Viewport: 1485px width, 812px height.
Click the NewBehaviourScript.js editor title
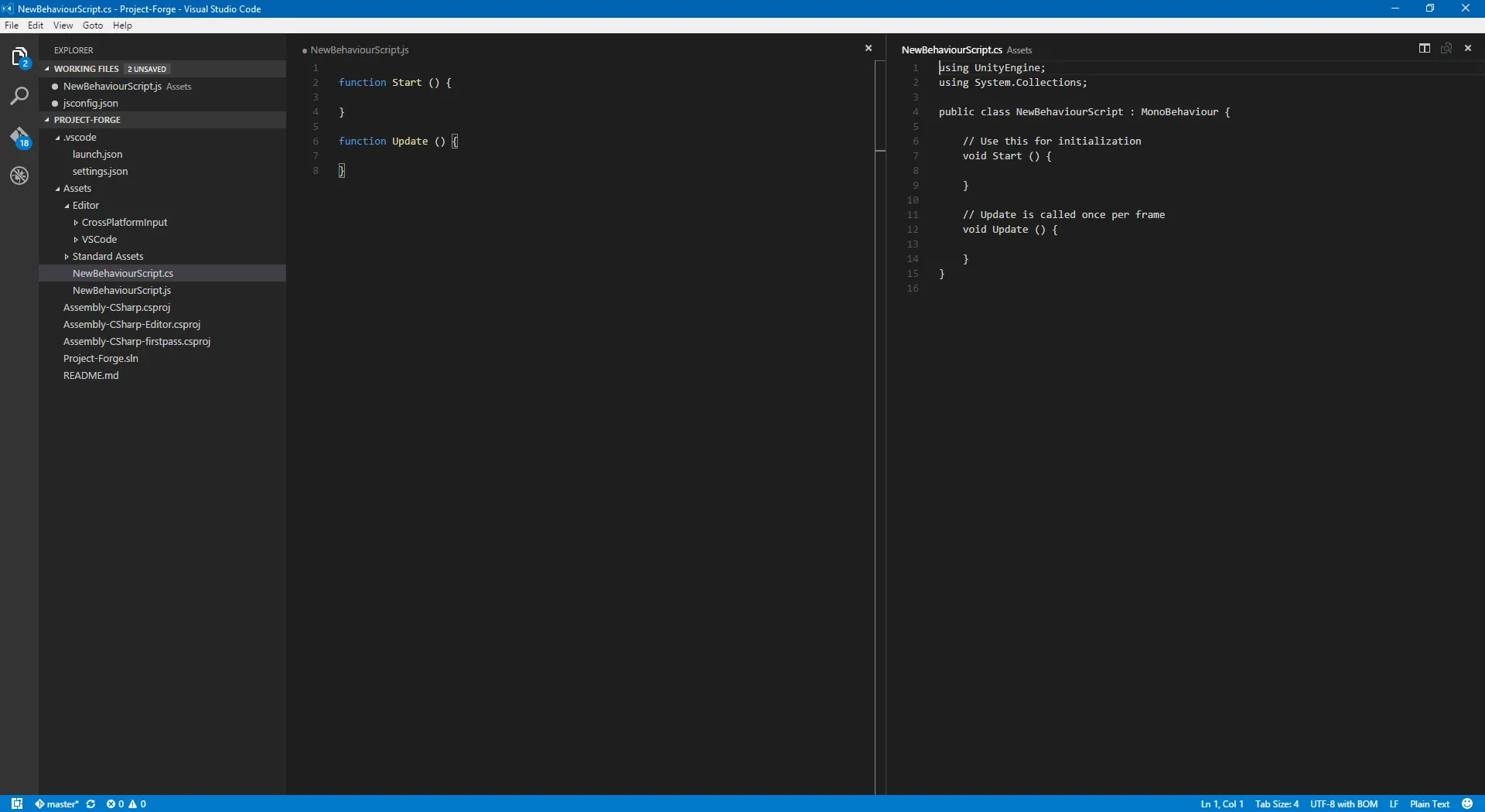tap(360, 49)
